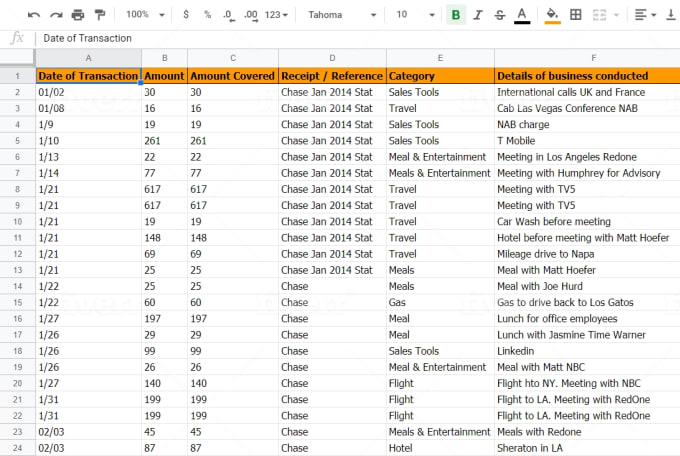This screenshot has width=680, height=456.
Task: Select column D header
Action: 331,58
